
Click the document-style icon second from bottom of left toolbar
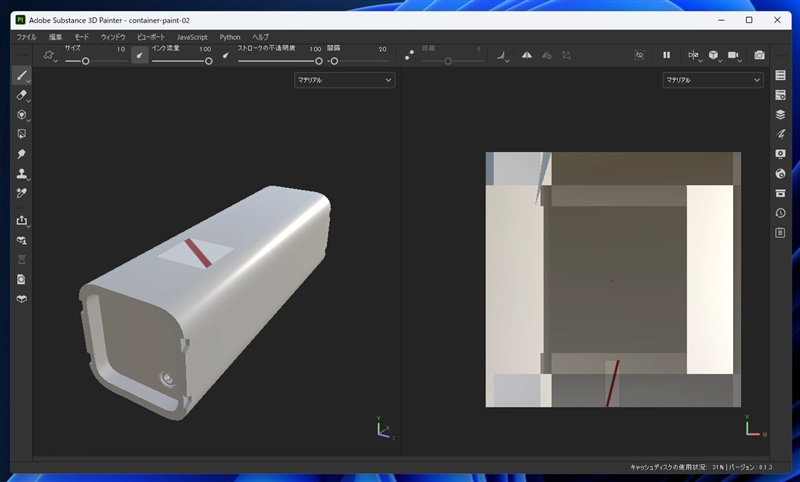21,280
